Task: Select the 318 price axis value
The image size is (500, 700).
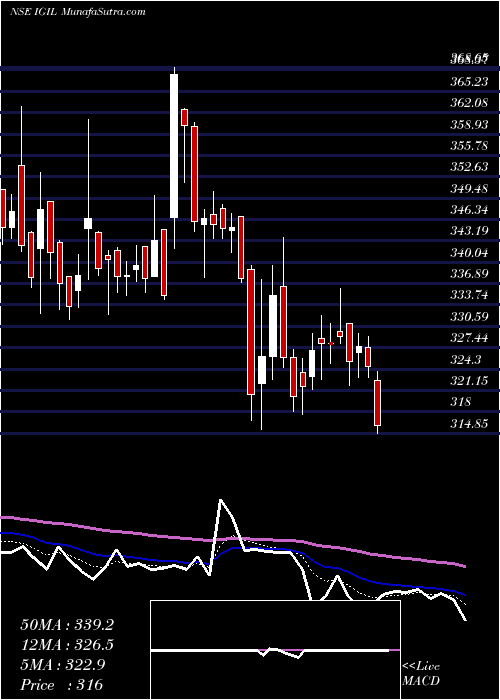Action: (461, 402)
